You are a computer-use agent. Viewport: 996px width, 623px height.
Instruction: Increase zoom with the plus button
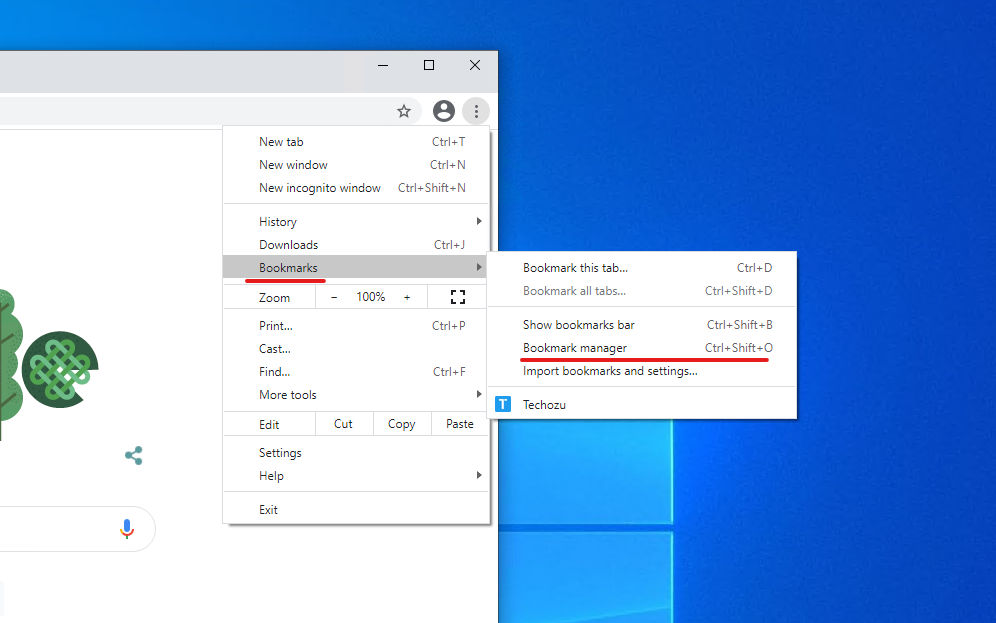[x=407, y=297]
